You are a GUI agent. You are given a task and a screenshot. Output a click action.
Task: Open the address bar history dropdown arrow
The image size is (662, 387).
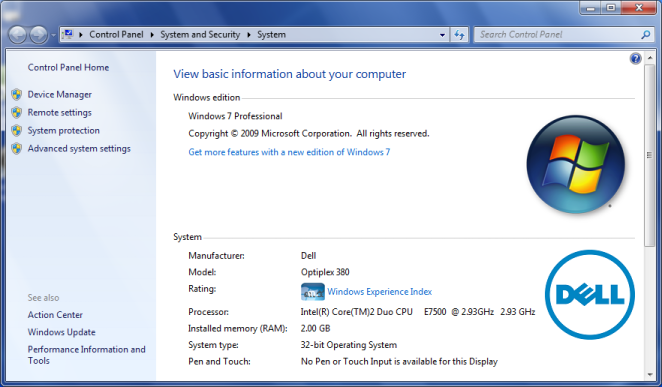coord(442,35)
